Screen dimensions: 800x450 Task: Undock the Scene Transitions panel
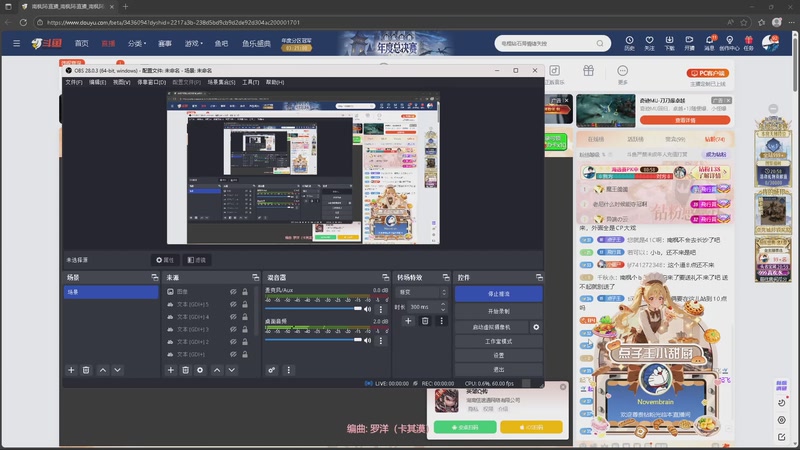446,278
